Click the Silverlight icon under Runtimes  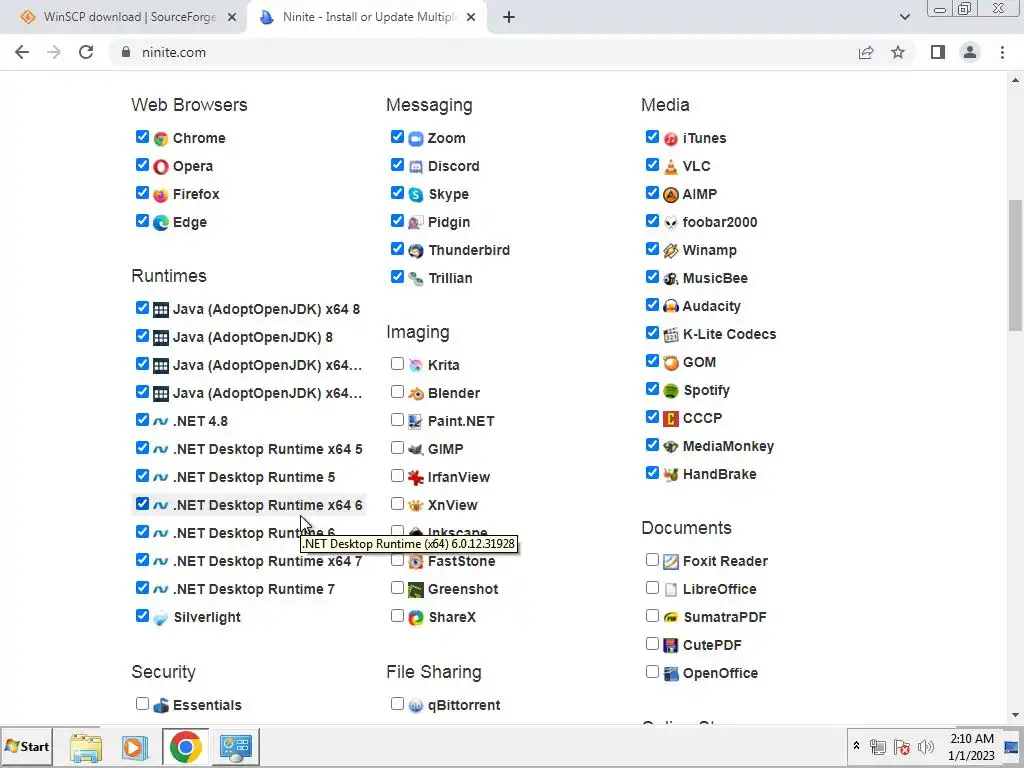click(161, 618)
